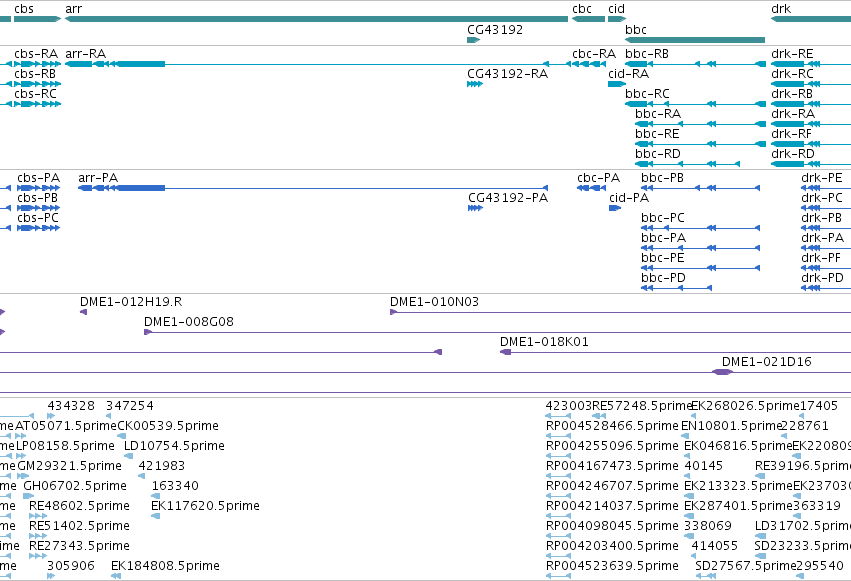The image size is (851, 581).
Task: Select the drk-RB transcript label
Action: [x=792, y=94]
